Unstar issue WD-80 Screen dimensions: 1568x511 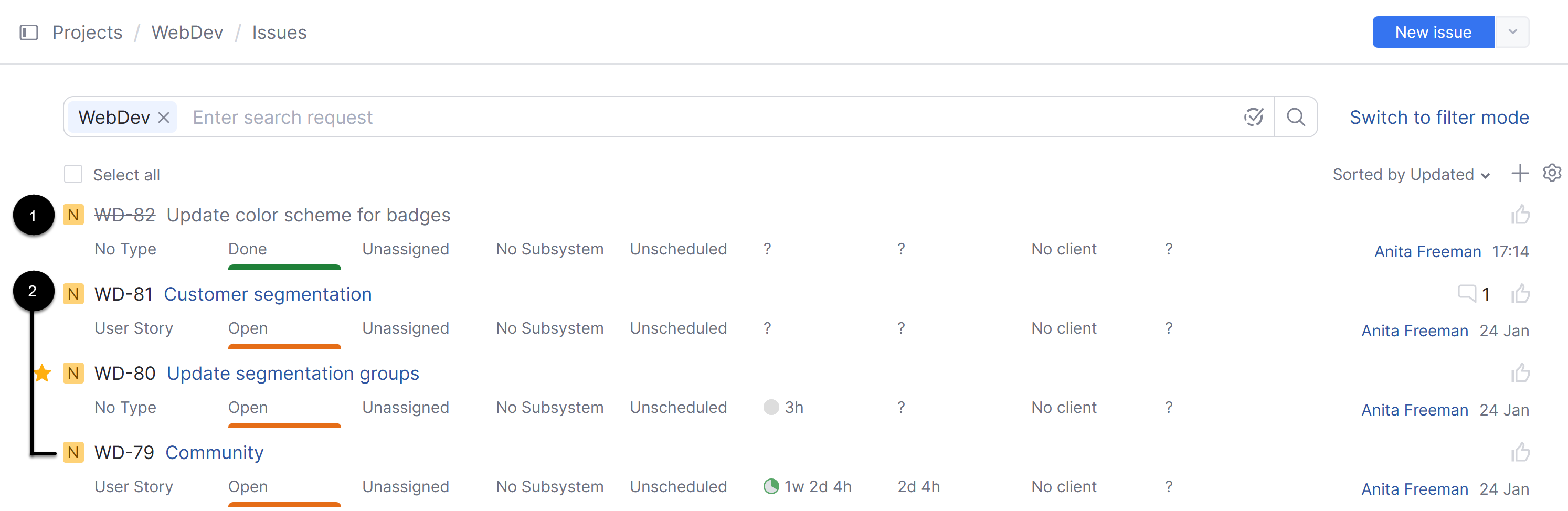[x=42, y=373]
